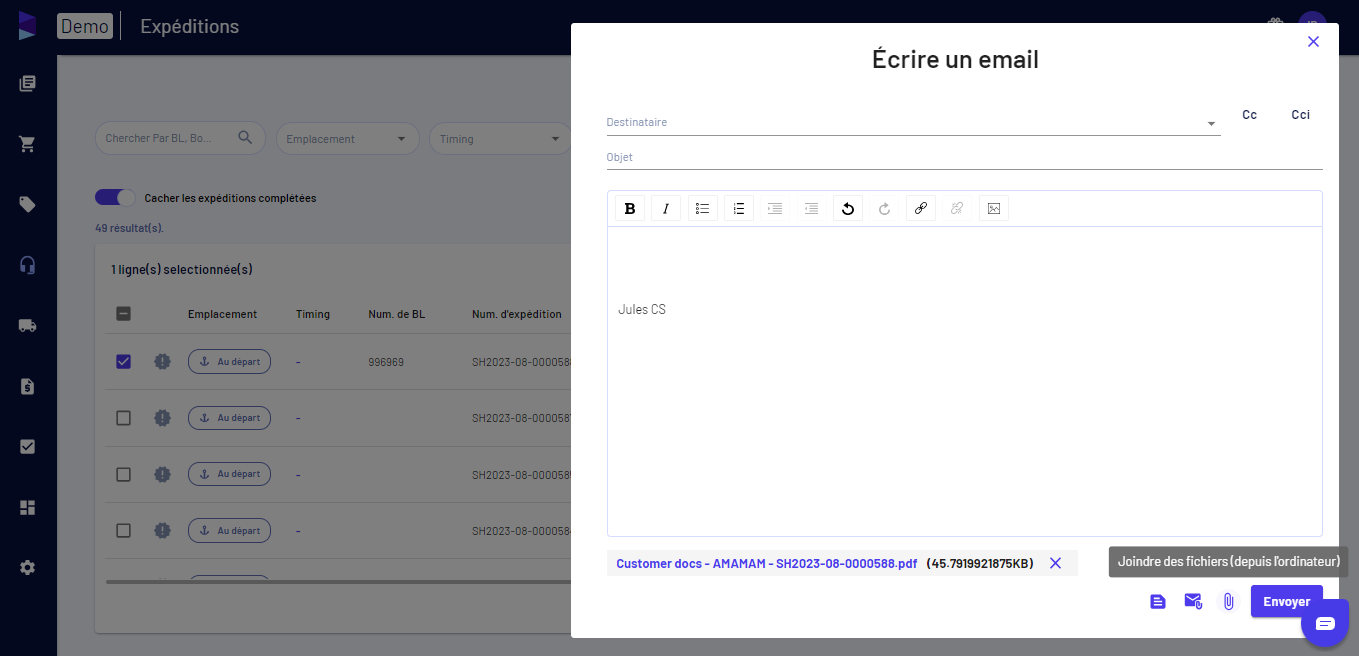
Task: Insert a bulleted list
Action: 703,209
